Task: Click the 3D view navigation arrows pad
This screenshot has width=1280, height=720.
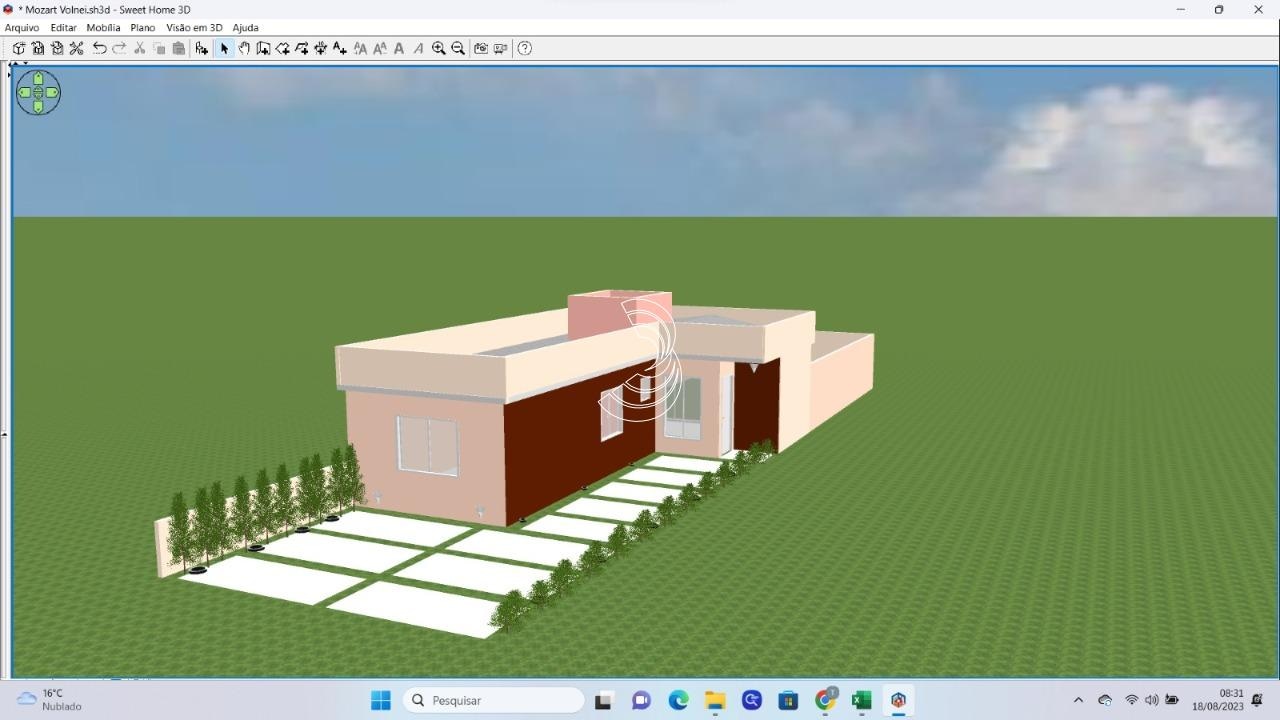Action: click(x=38, y=92)
